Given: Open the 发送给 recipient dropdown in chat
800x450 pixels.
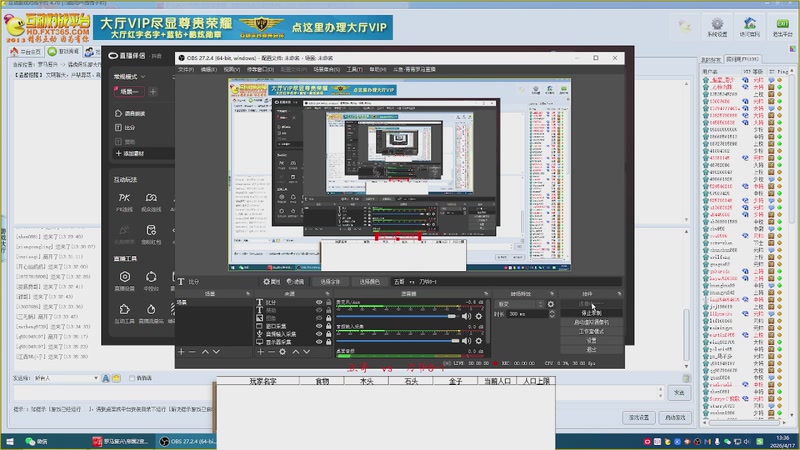Looking at the screenshot, I should click(66, 379).
